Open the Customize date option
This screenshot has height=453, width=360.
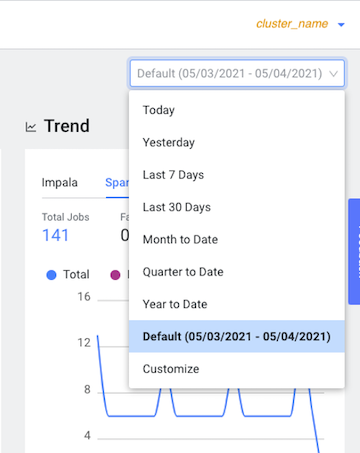(237, 369)
